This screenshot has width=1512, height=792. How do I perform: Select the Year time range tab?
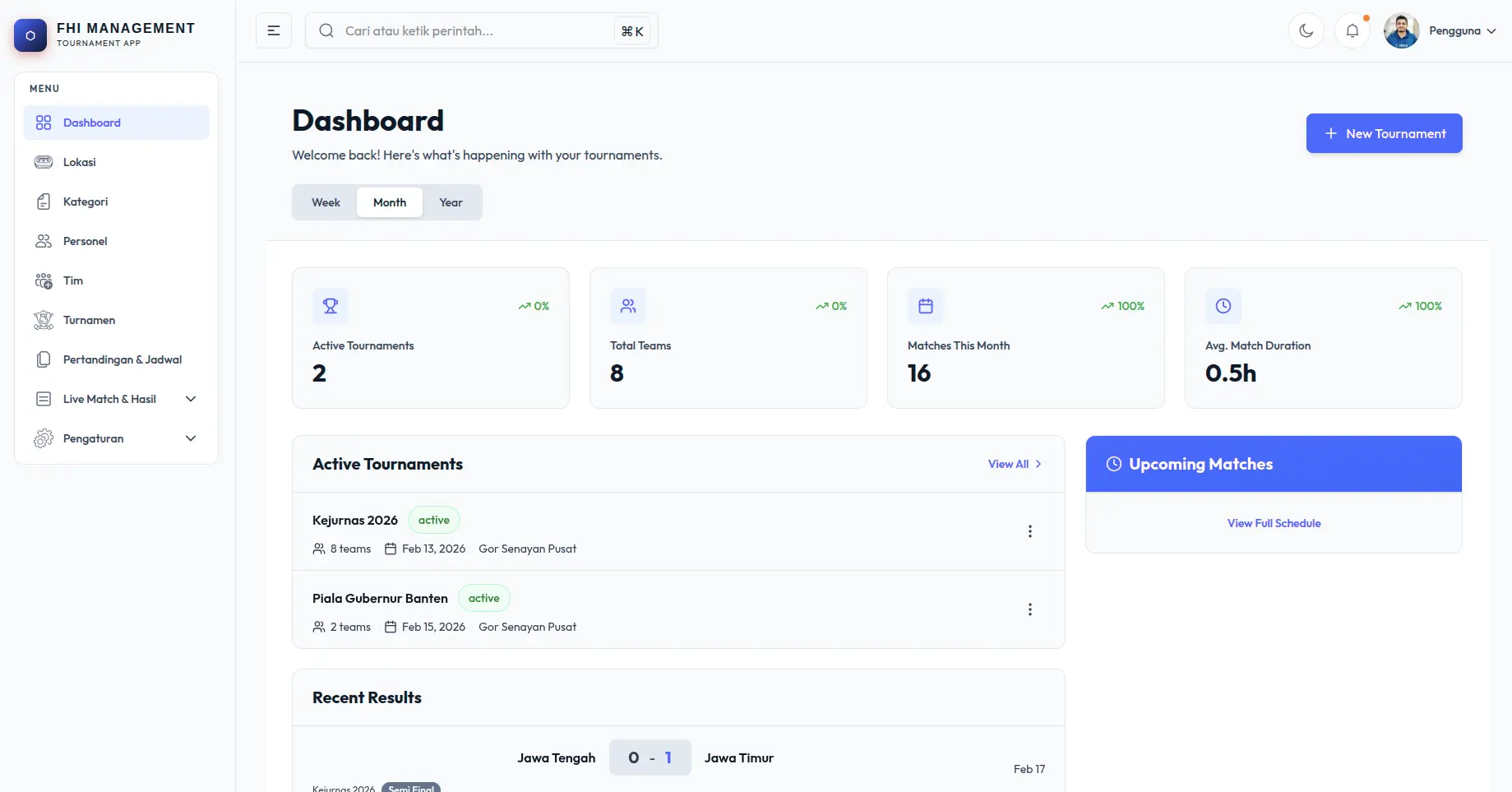[451, 202]
